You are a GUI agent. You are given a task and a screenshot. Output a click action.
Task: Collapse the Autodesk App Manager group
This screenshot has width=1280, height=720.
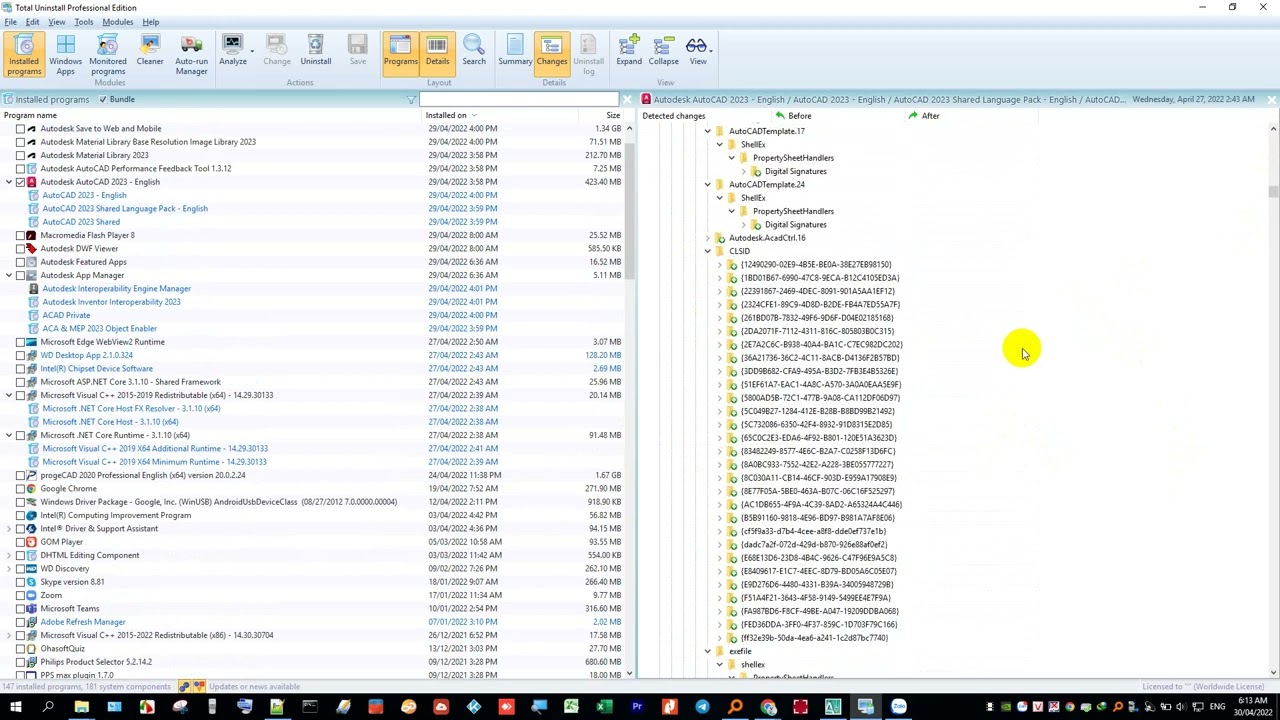(9, 275)
